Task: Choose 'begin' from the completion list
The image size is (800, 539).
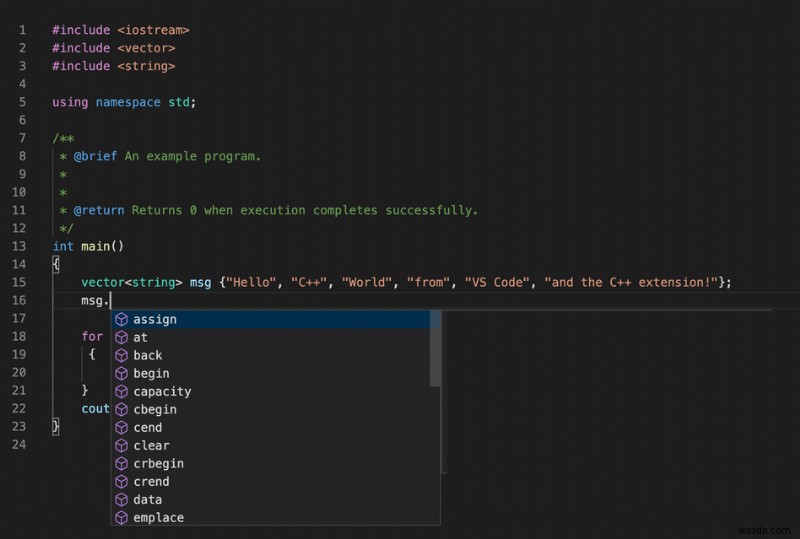Action: click(x=151, y=374)
